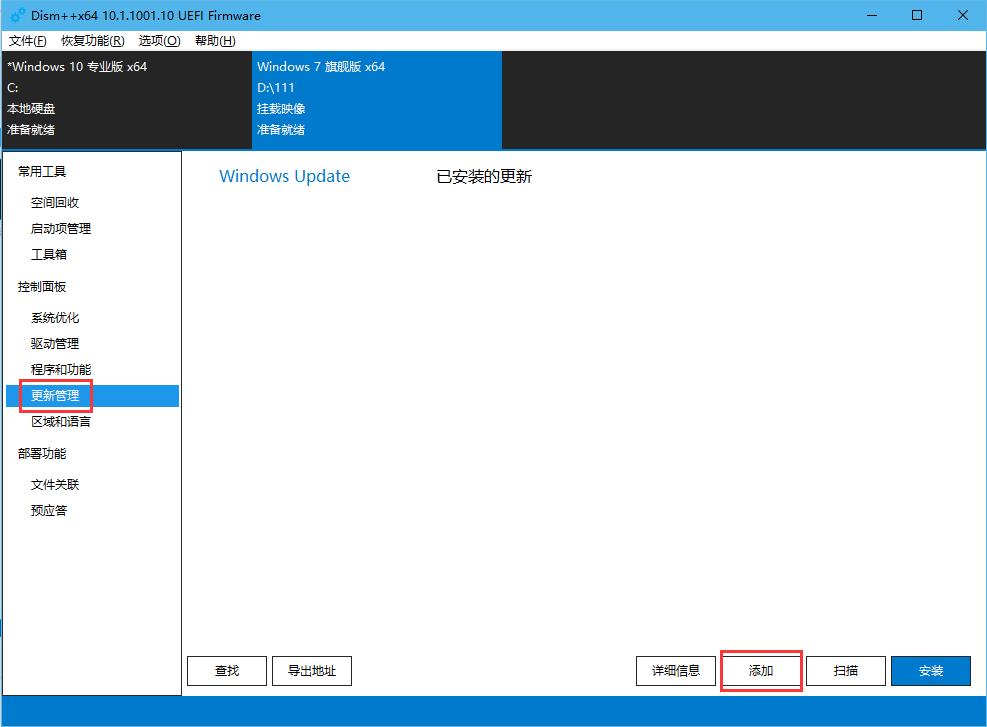The width and height of the screenshot is (987, 727).
Task: Open the 帮助(H) menu
Action: coord(212,41)
